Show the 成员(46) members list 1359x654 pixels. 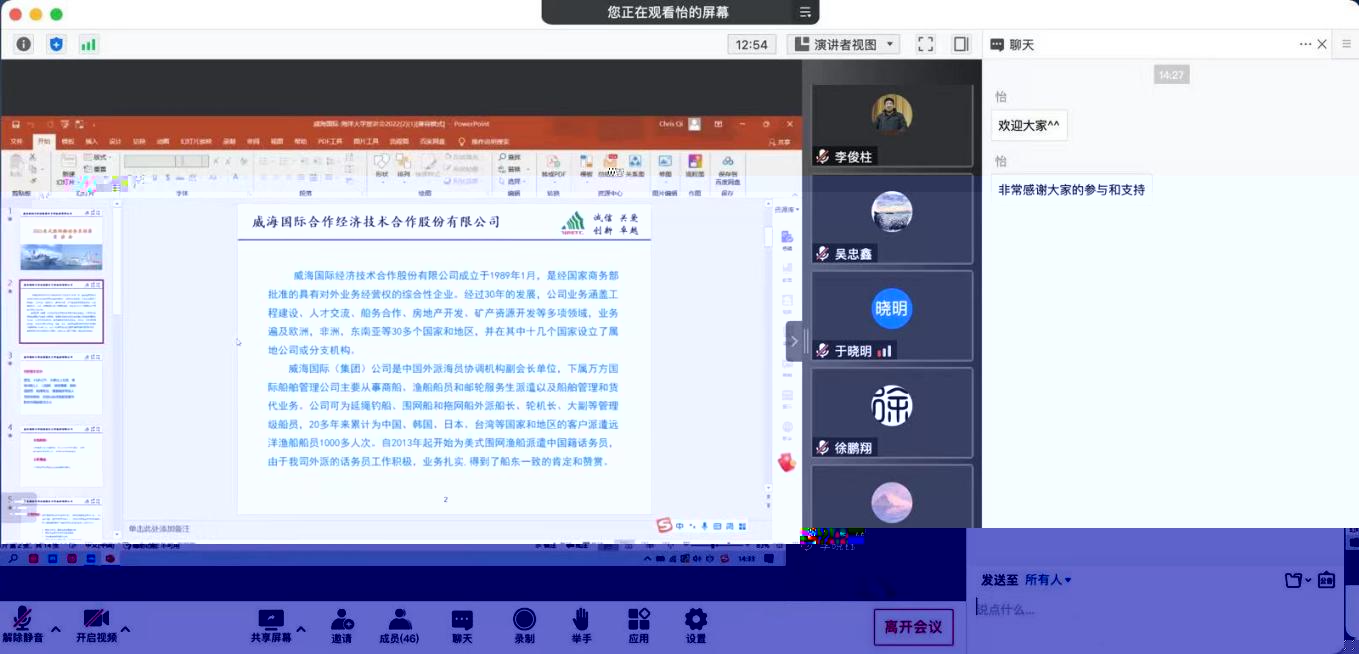tap(399, 626)
